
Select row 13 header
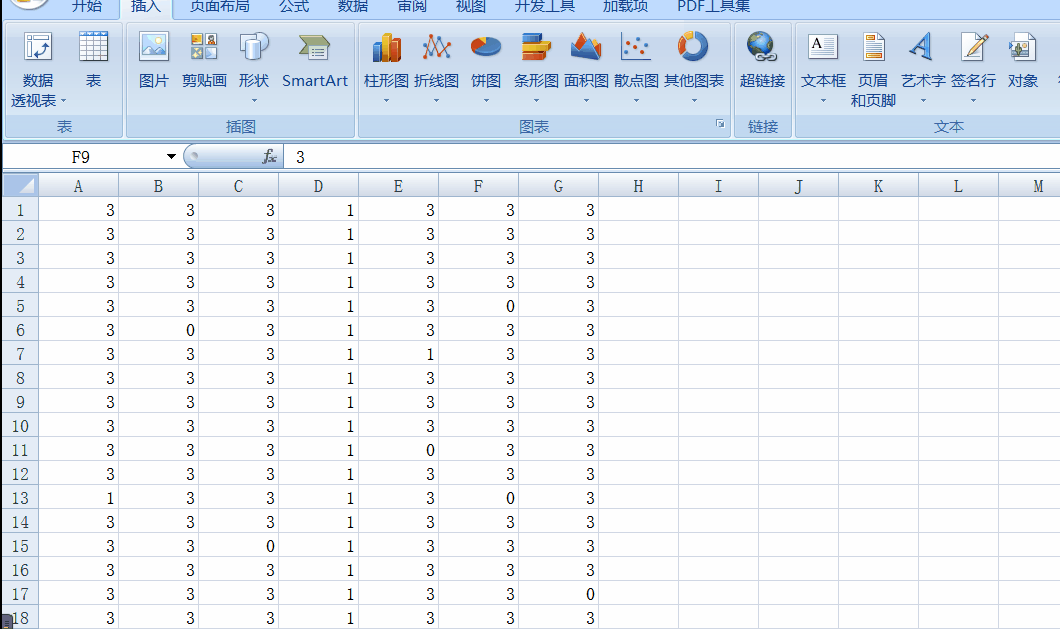[x=20, y=498]
